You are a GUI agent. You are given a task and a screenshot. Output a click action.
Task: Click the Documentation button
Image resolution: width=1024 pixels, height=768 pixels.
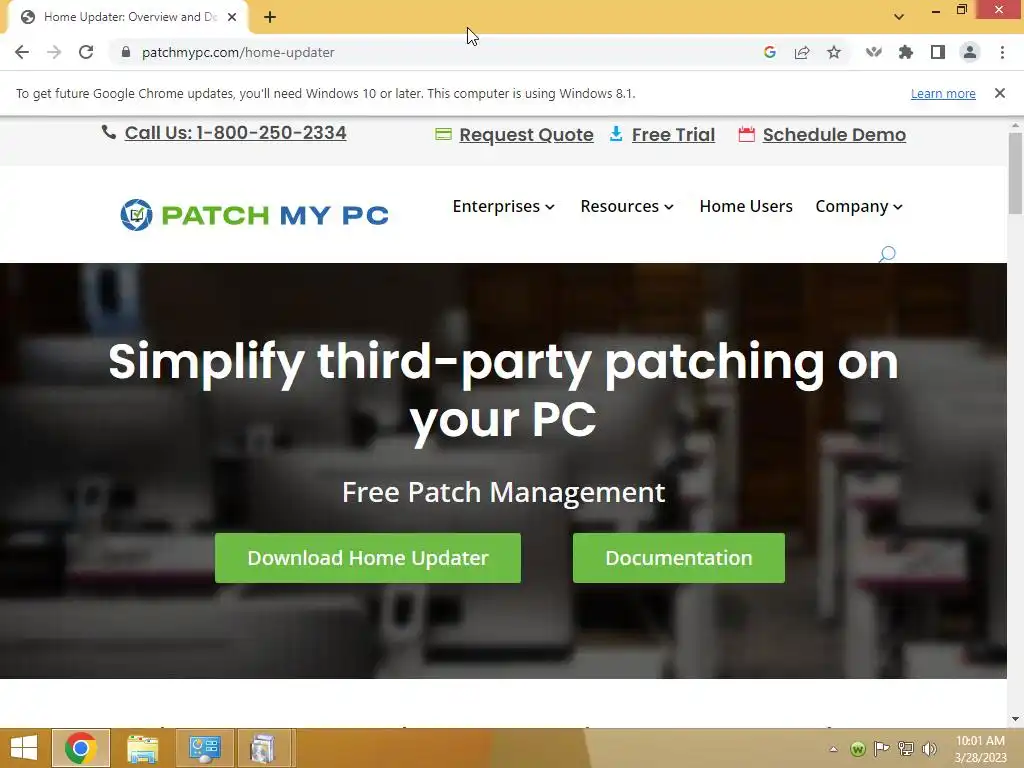point(679,558)
